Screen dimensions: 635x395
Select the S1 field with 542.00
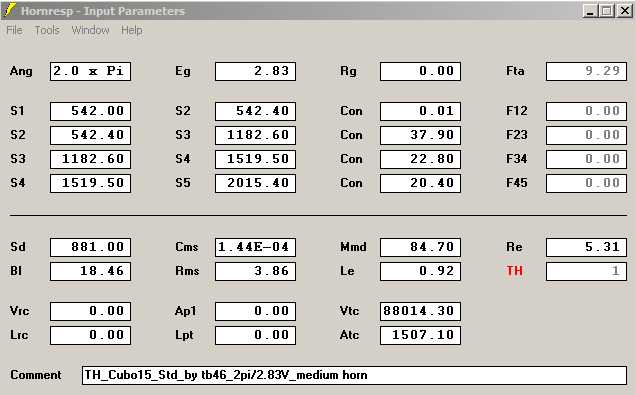tap(90, 111)
